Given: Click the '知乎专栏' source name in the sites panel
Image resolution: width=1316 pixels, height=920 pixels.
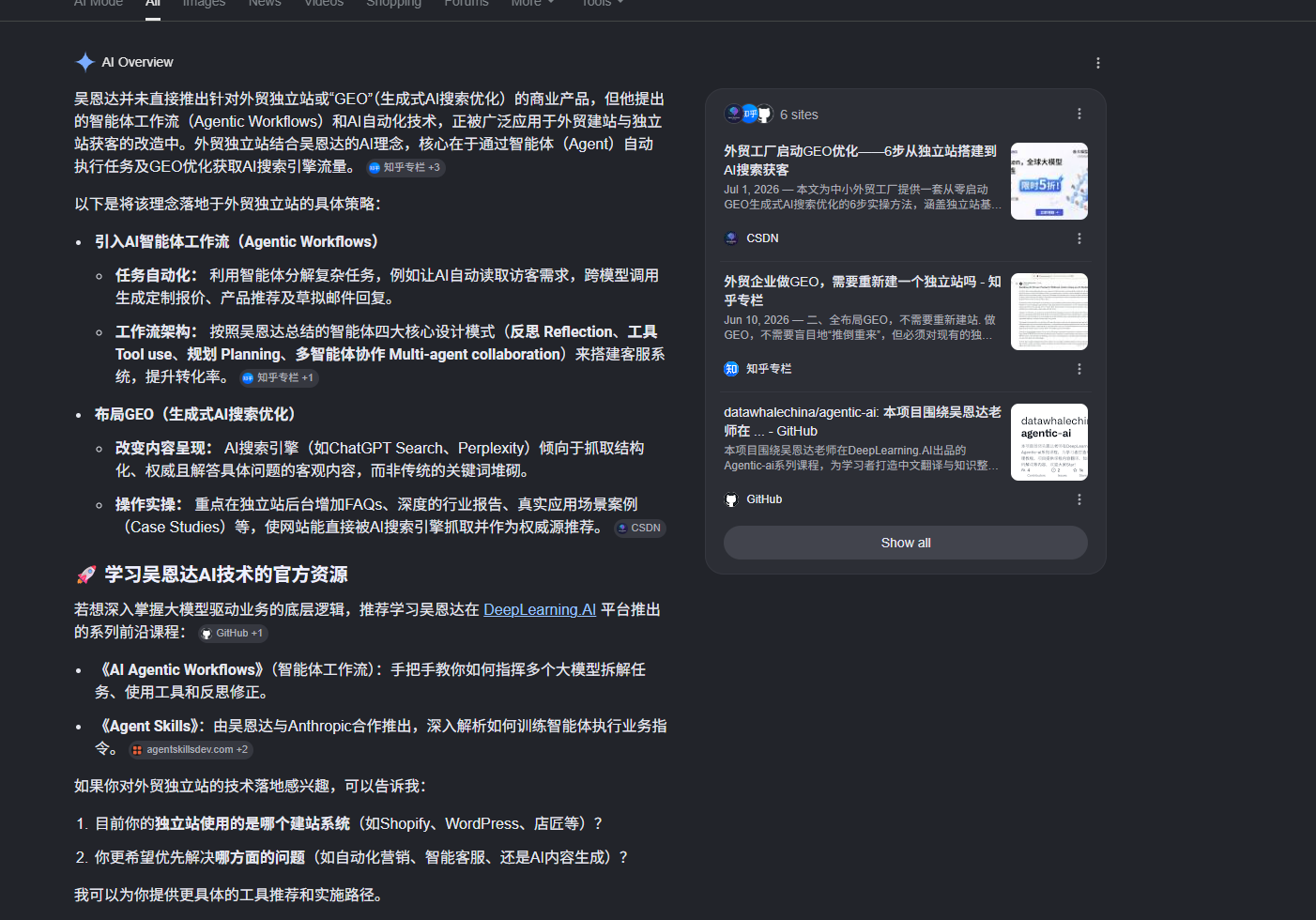Looking at the screenshot, I should coord(769,369).
